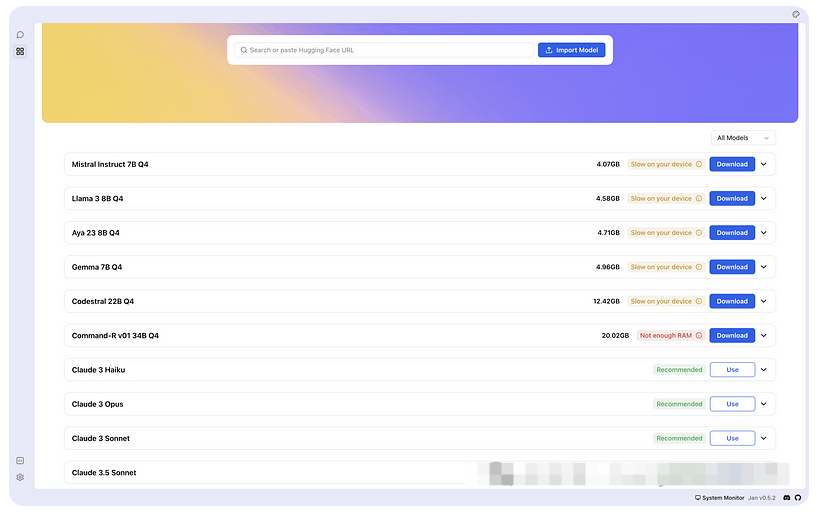Click the Gemma 7B Q4 model name
The width and height of the screenshot is (825, 516).
pyautogui.click(x=97, y=267)
